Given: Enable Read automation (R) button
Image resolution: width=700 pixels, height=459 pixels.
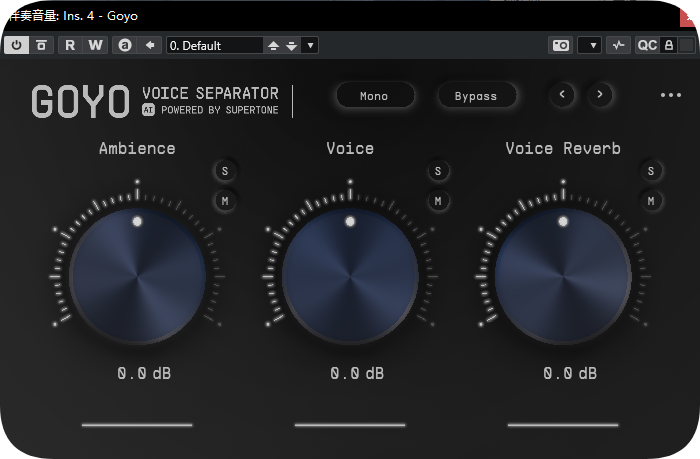Looking at the screenshot, I should click(x=70, y=45).
